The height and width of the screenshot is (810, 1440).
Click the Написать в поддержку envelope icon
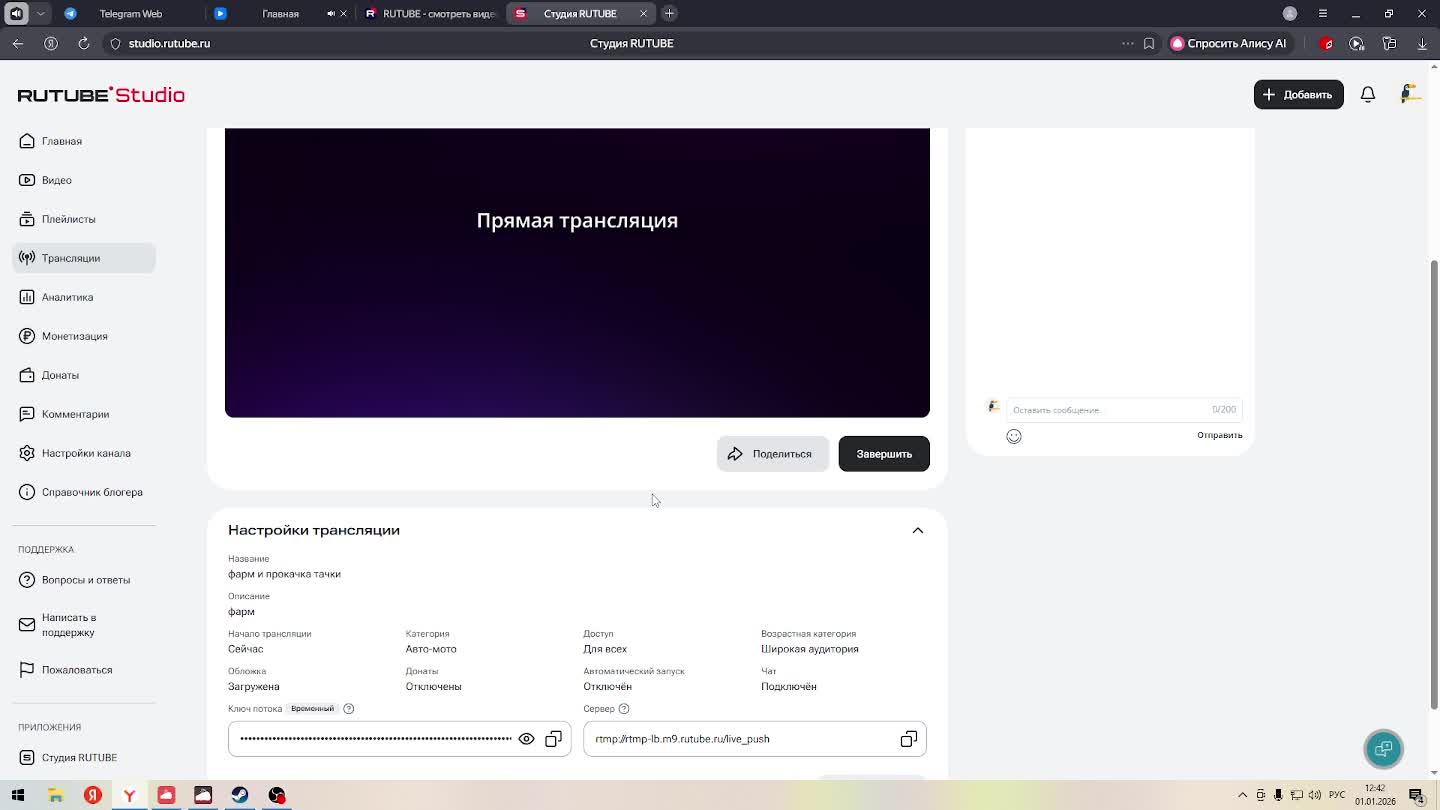tap(27, 625)
